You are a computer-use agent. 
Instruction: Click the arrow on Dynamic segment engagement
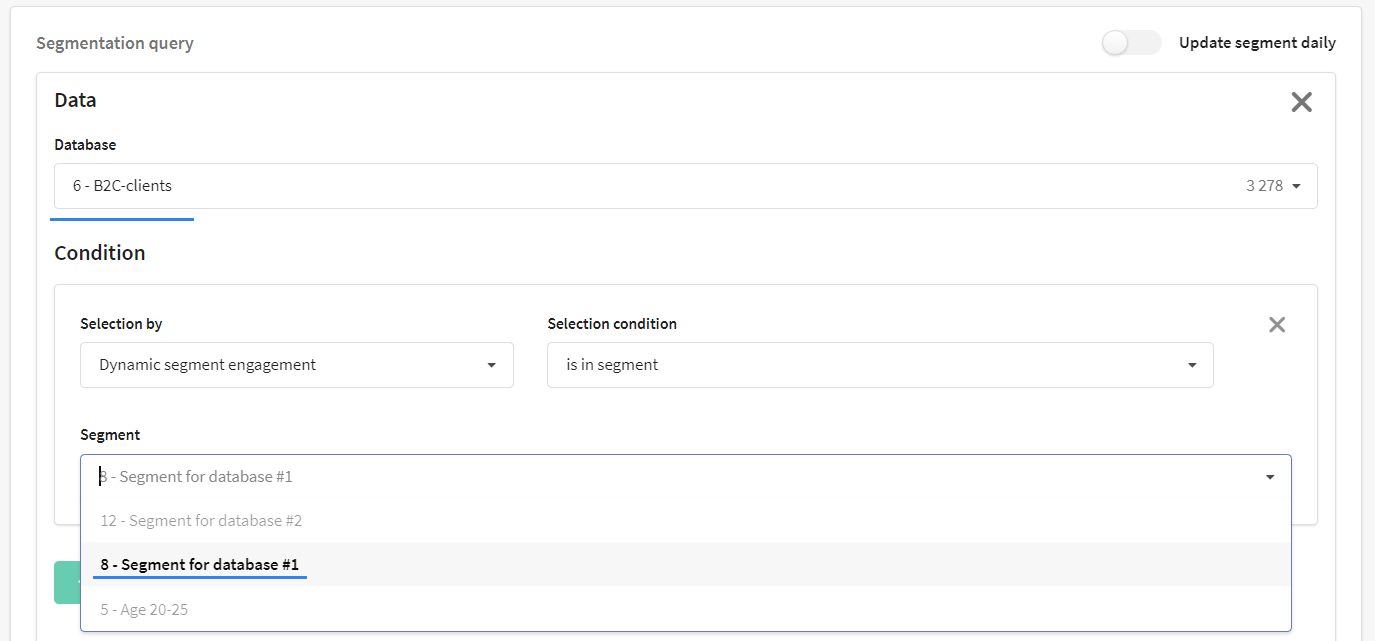click(x=491, y=365)
